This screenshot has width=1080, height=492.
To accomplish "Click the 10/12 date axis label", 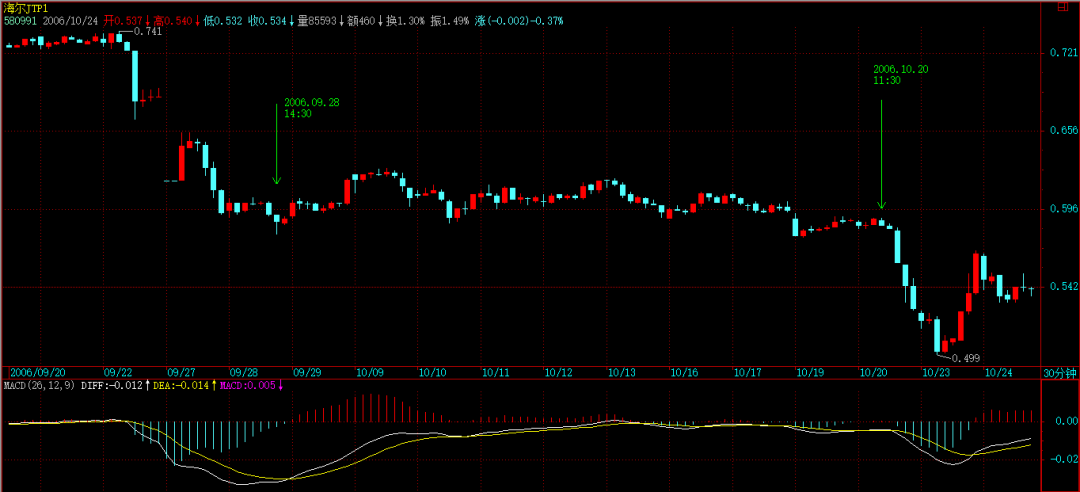I will [x=559, y=373].
